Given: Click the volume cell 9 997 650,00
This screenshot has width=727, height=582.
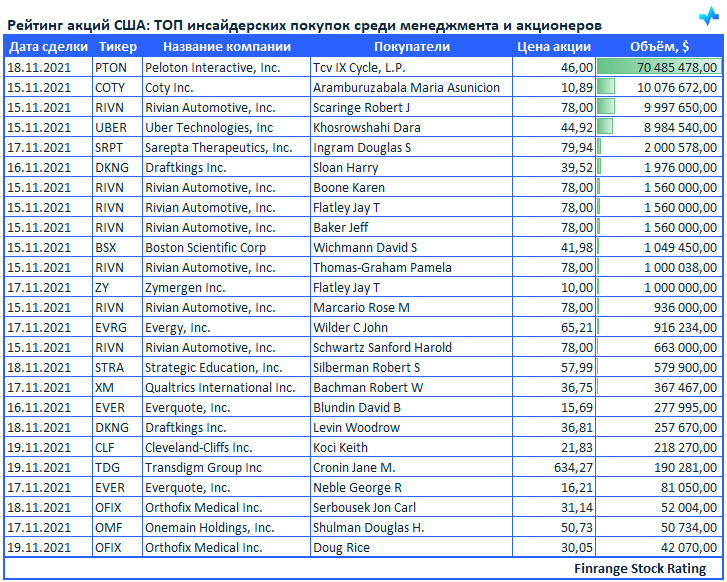Looking at the screenshot, I should [659, 107].
